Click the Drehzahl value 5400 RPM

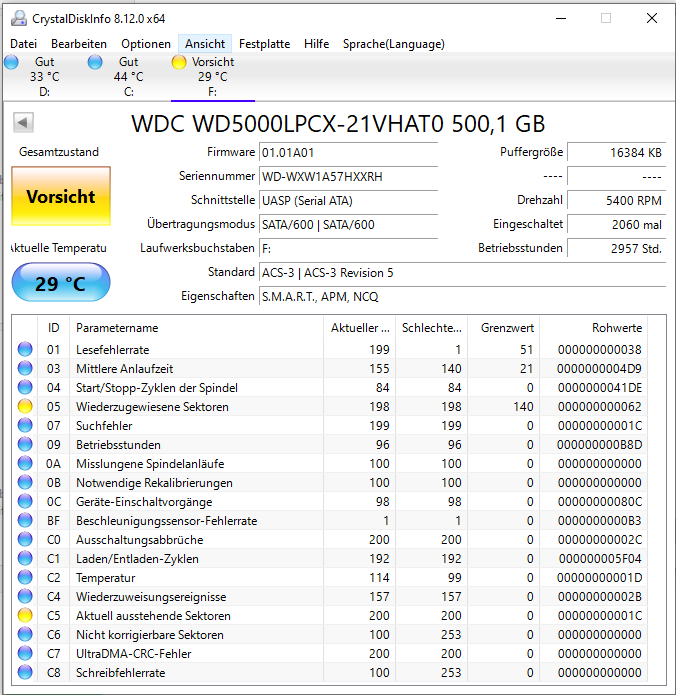(617, 200)
